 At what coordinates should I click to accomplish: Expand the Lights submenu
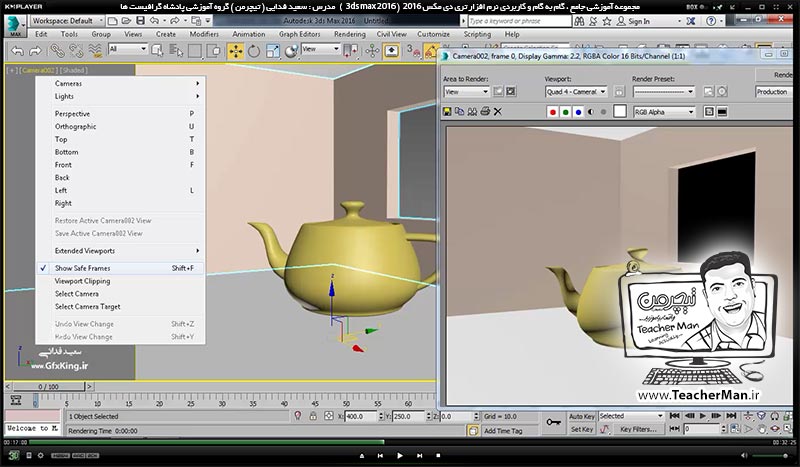pos(120,96)
